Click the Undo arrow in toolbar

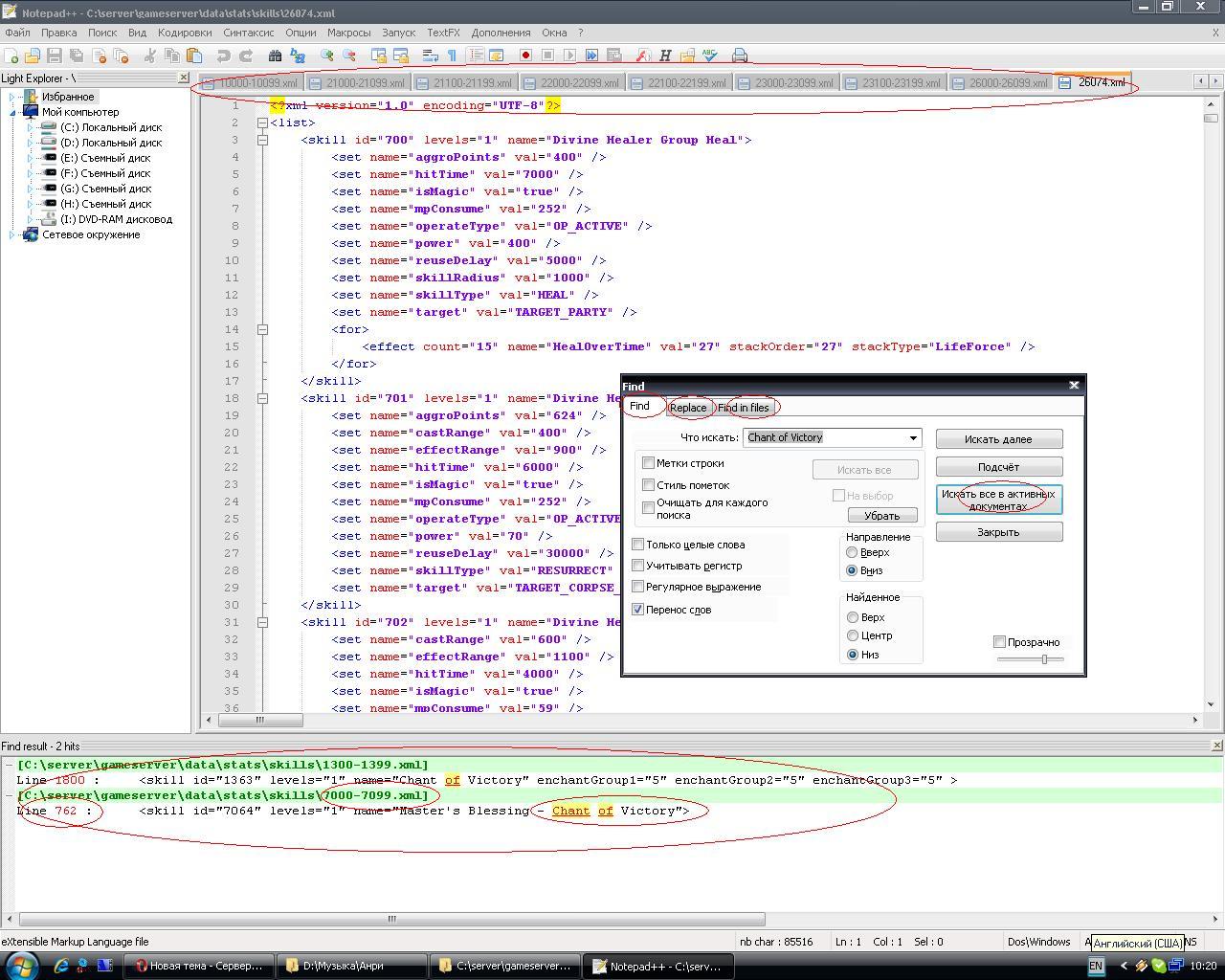point(223,56)
